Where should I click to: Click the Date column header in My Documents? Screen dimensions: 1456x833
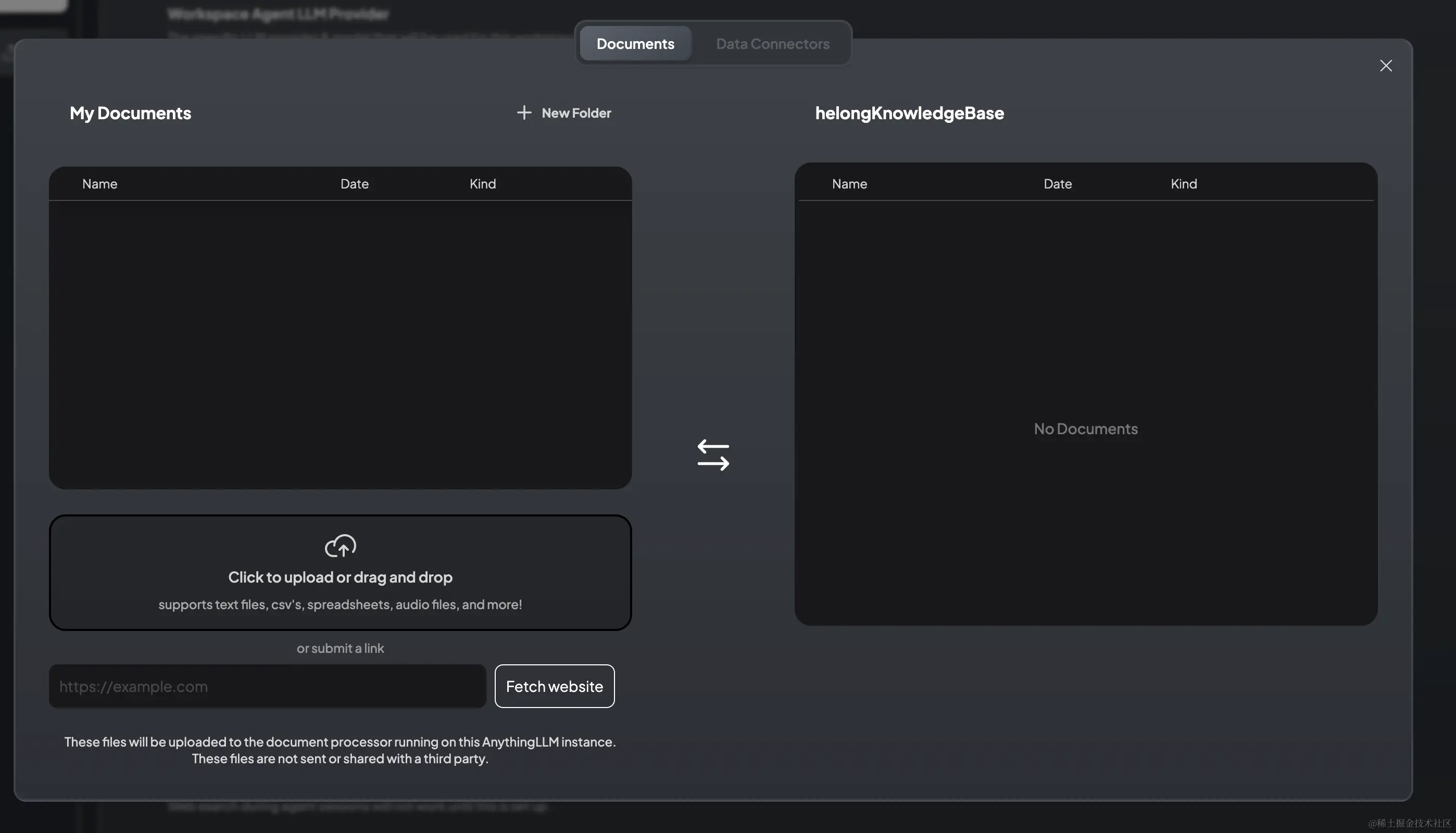click(354, 184)
